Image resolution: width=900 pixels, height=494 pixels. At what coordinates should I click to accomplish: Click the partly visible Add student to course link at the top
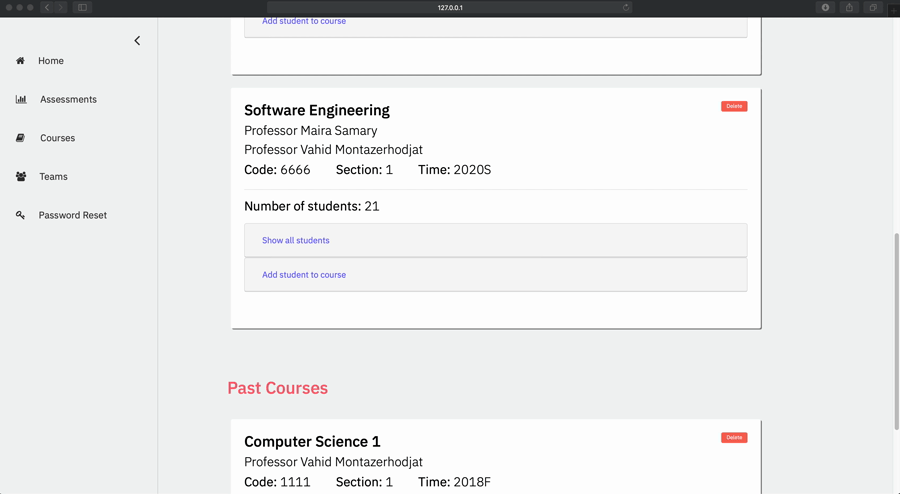(304, 21)
